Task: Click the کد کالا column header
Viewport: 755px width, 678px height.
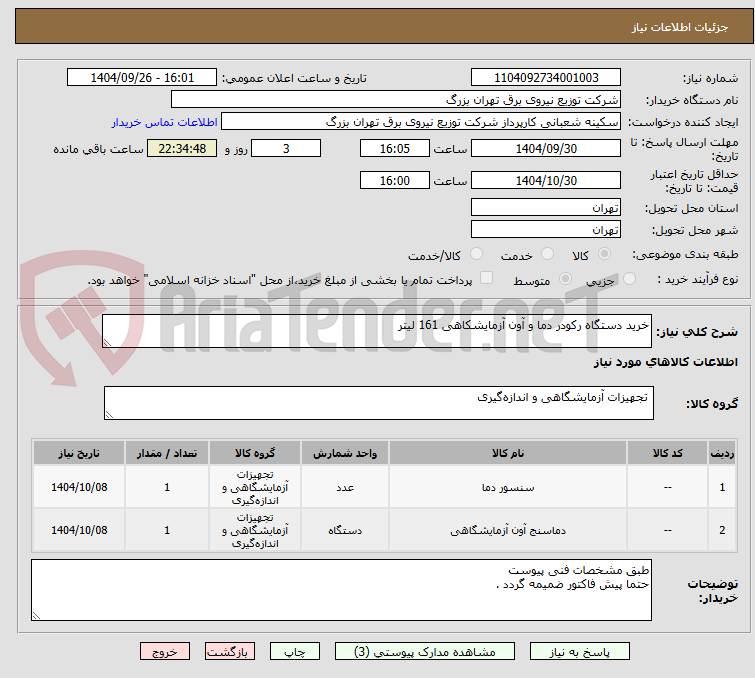Action: coord(667,453)
